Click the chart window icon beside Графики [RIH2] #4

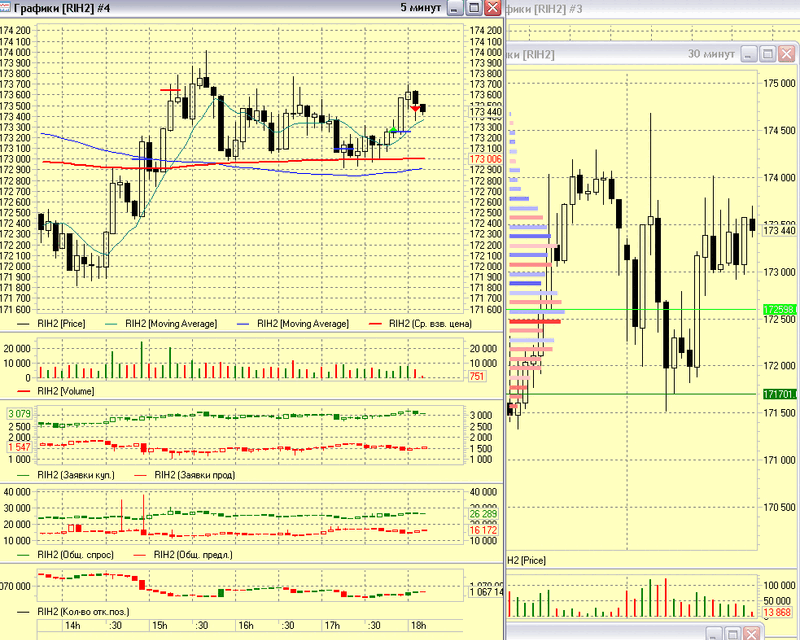5,8
